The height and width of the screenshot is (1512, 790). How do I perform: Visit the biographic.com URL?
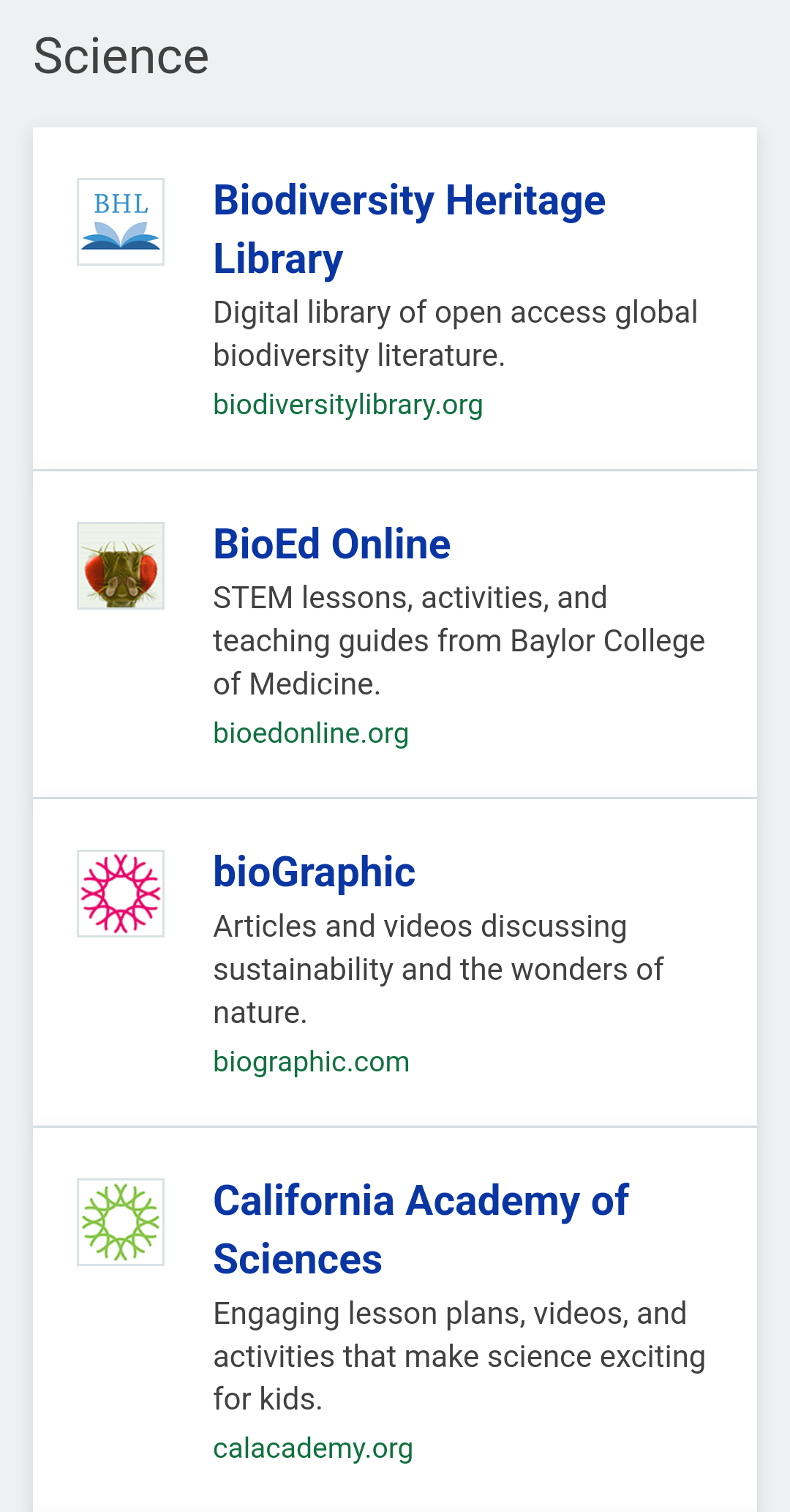pos(311,1062)
